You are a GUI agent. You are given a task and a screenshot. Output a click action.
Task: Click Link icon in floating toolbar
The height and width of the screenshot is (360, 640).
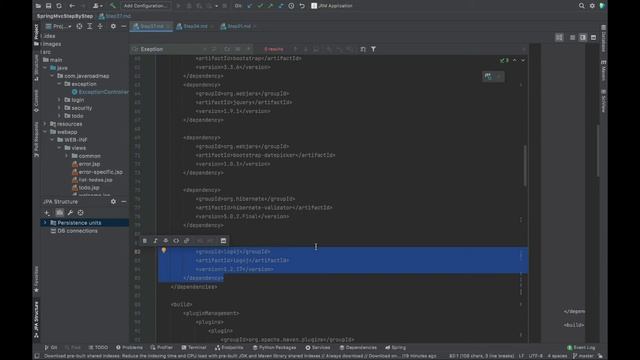pyautogui.click(x=187, y=241)
